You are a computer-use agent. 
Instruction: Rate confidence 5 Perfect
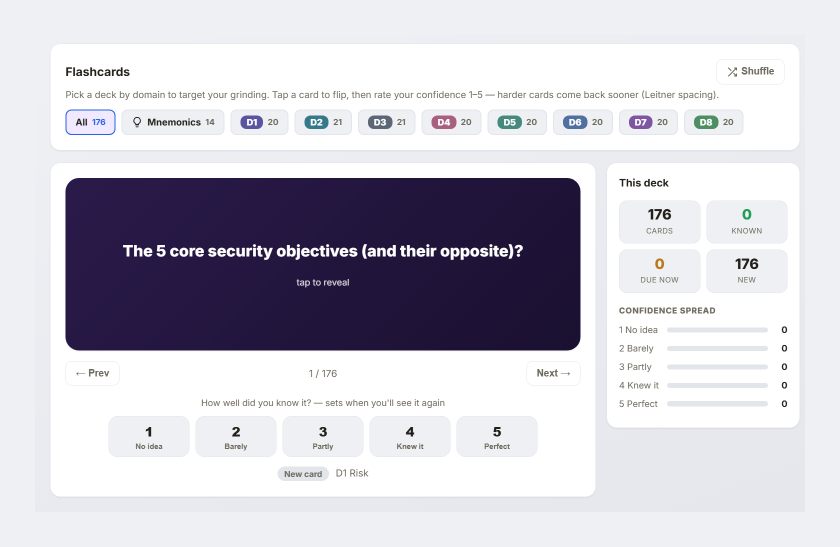click(x=497, y=437)
